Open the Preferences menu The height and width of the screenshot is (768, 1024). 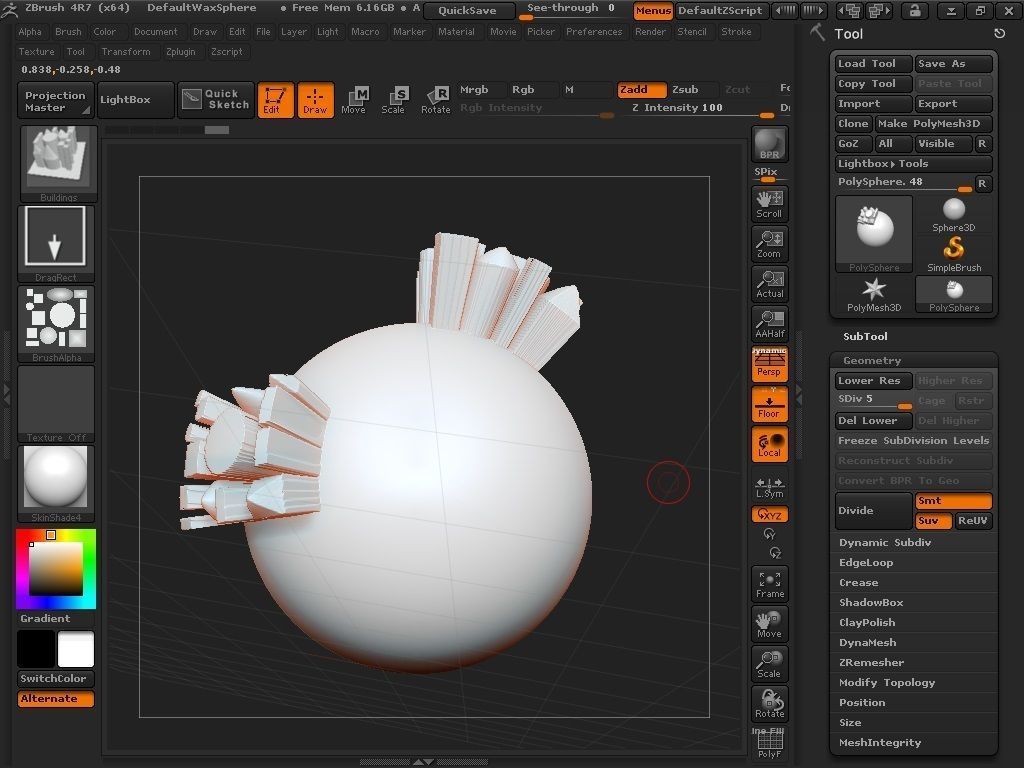(x=594, y=31)
